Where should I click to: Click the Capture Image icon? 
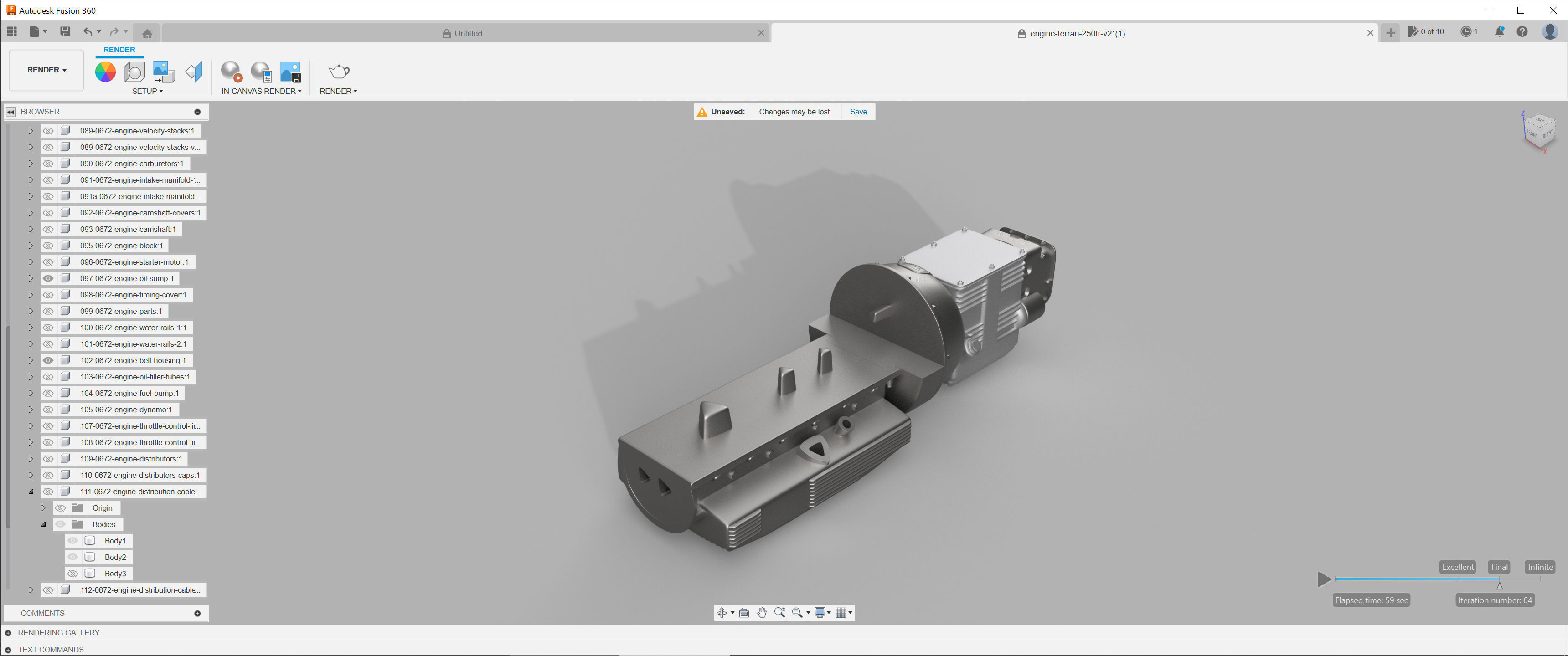pos(290,72)
